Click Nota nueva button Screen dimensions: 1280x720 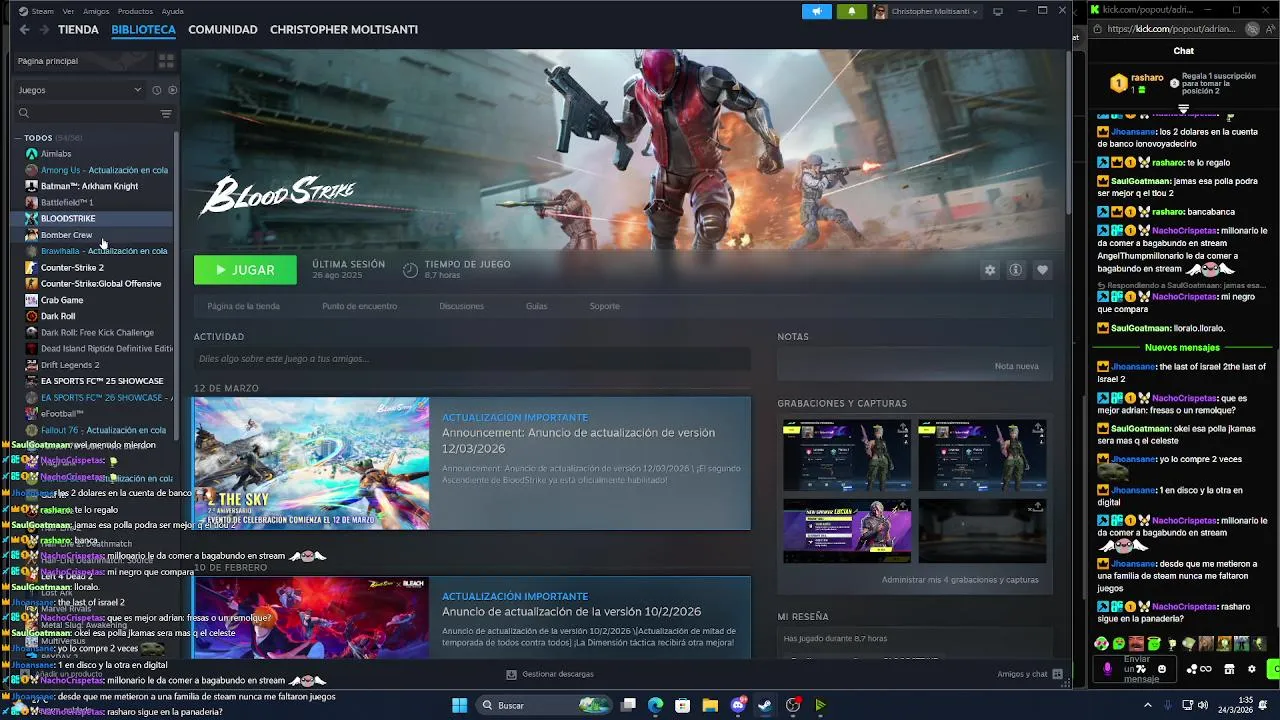click(x=1016, y=366)
